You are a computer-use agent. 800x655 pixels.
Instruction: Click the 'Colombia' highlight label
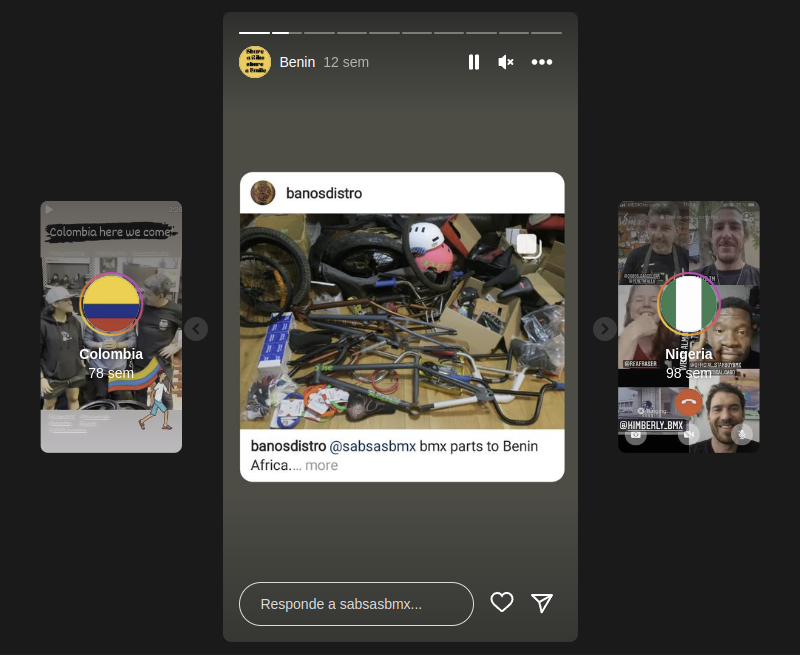[x=111, y=354]
